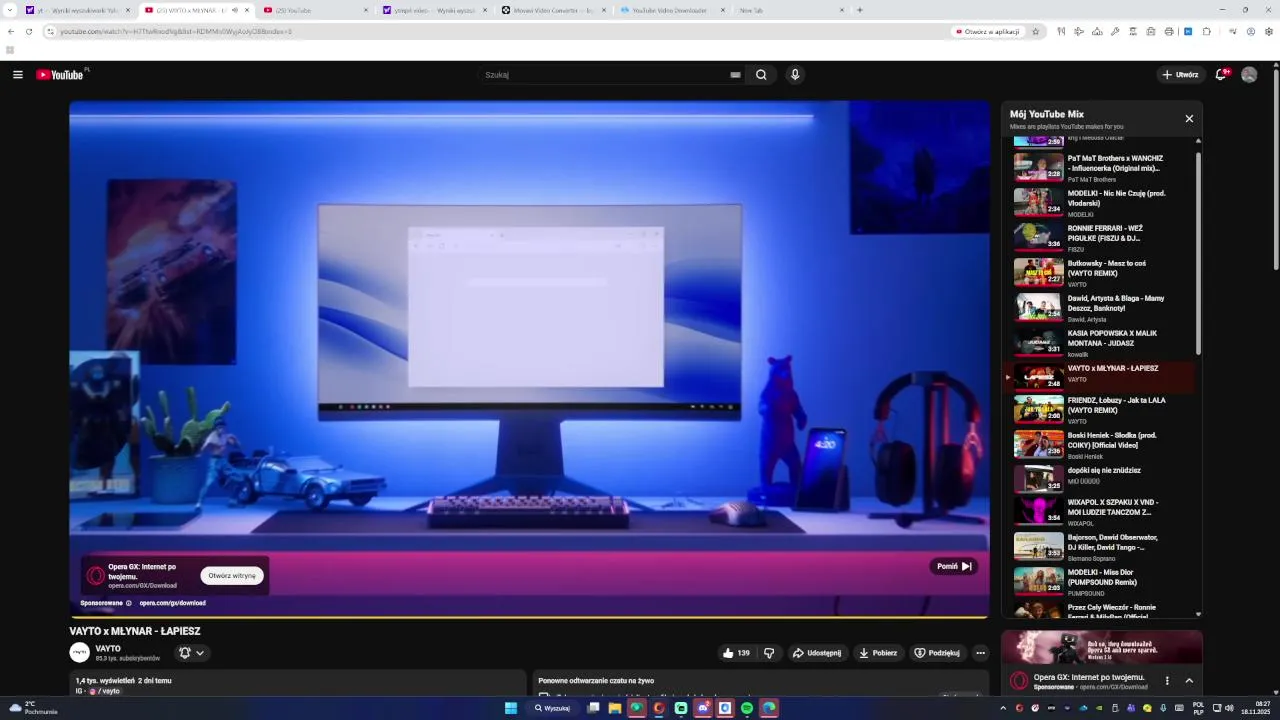Click the Wyszukaj taskbar search box
1280x720 pixels.
(x=553, y=708)
